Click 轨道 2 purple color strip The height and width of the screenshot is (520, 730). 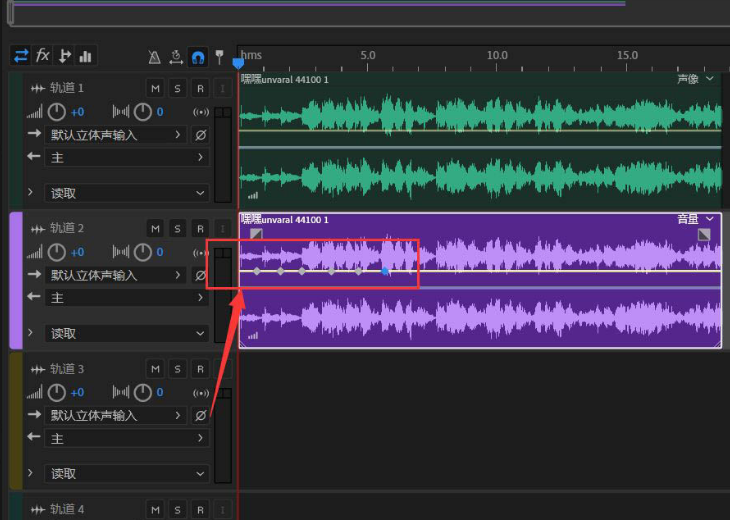point(16,280)
